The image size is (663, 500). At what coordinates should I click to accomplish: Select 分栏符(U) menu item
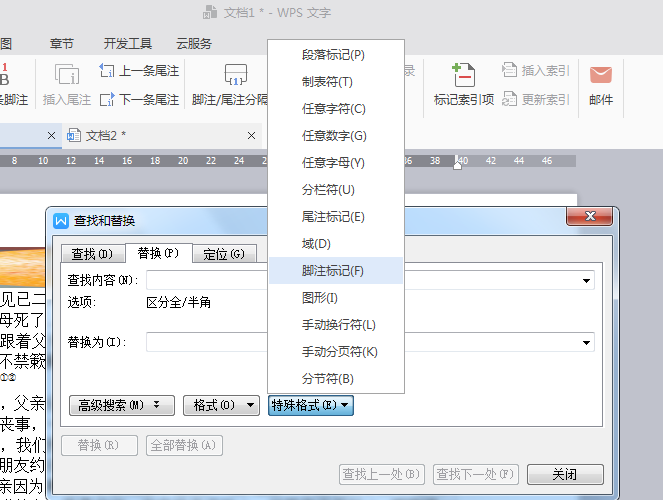(336, 190)
